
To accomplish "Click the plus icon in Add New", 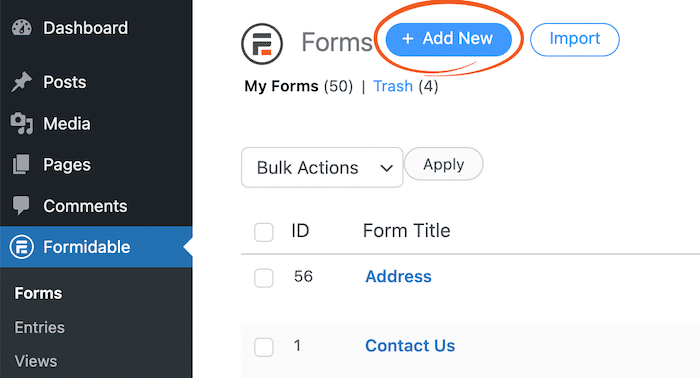I will (407, 39).
